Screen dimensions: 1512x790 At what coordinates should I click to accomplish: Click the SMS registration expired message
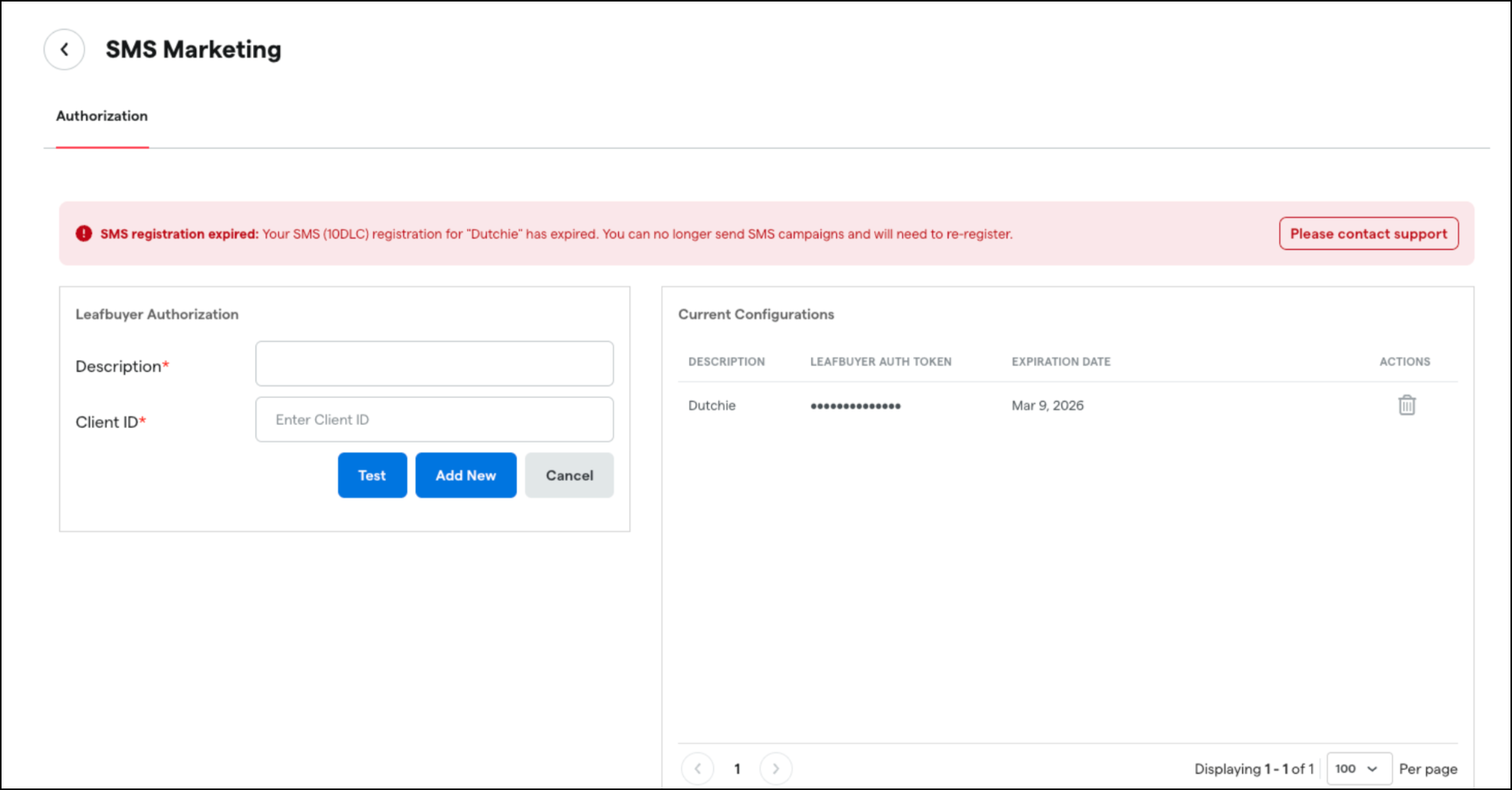pos(557,234)
